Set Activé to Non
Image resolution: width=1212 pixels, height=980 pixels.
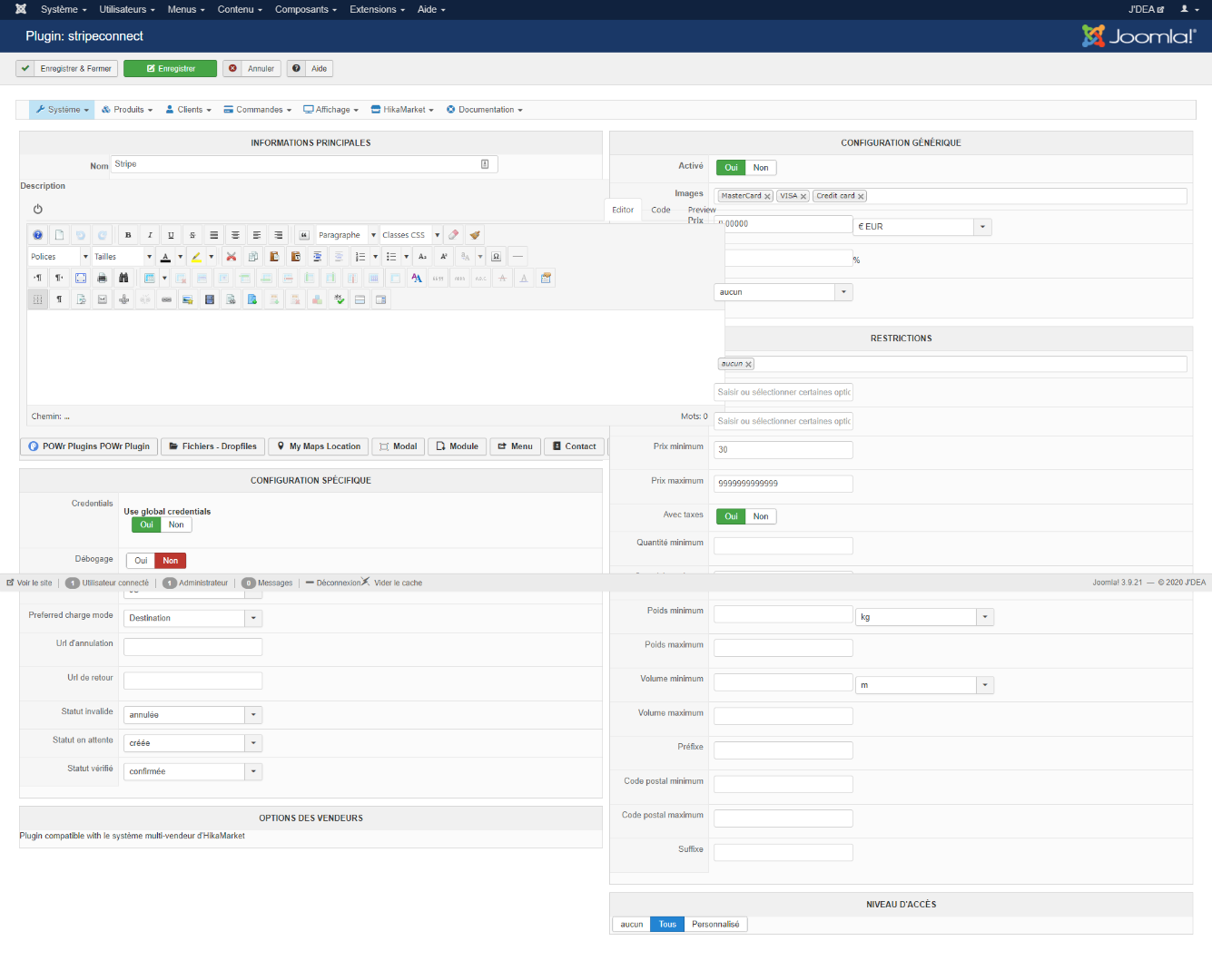(761, 168)
